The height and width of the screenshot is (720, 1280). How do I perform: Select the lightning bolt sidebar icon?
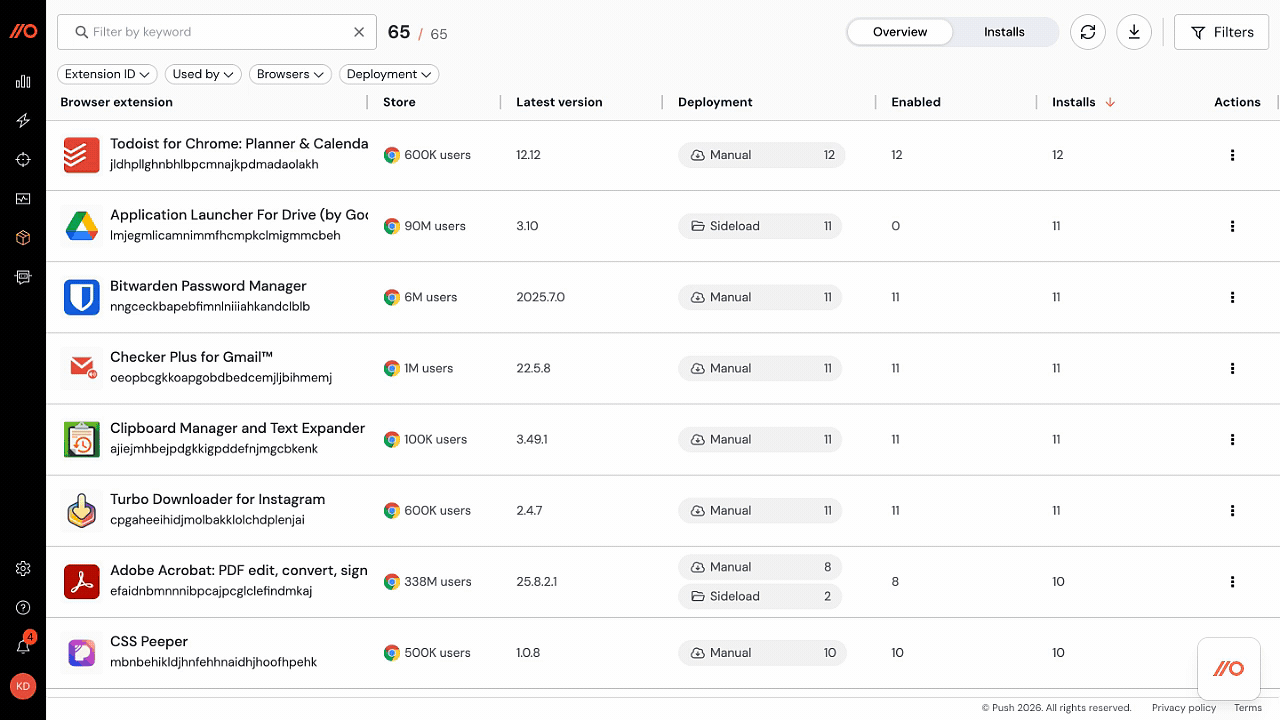(22, 120)
